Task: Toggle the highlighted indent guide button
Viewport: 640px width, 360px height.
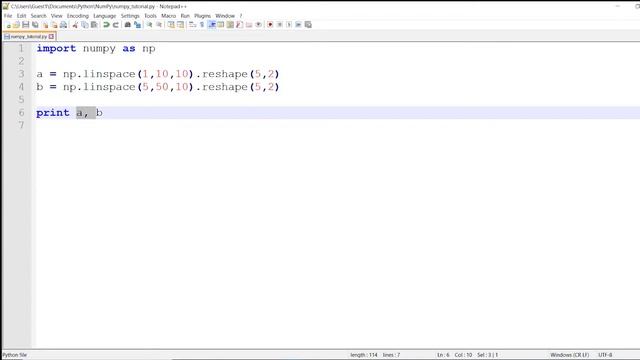Action: click(x=212, y=25)
